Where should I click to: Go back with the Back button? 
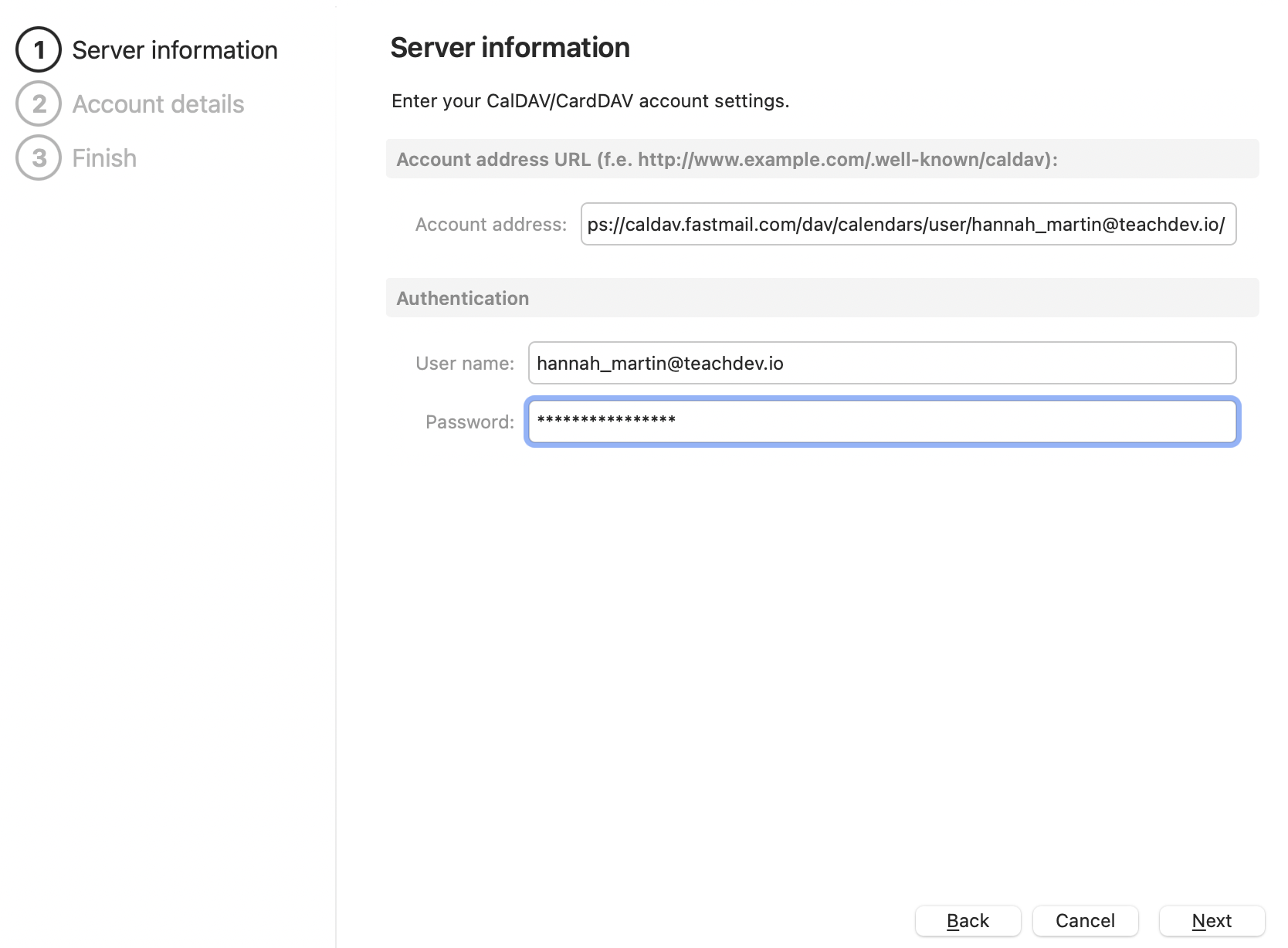(968, 921)
